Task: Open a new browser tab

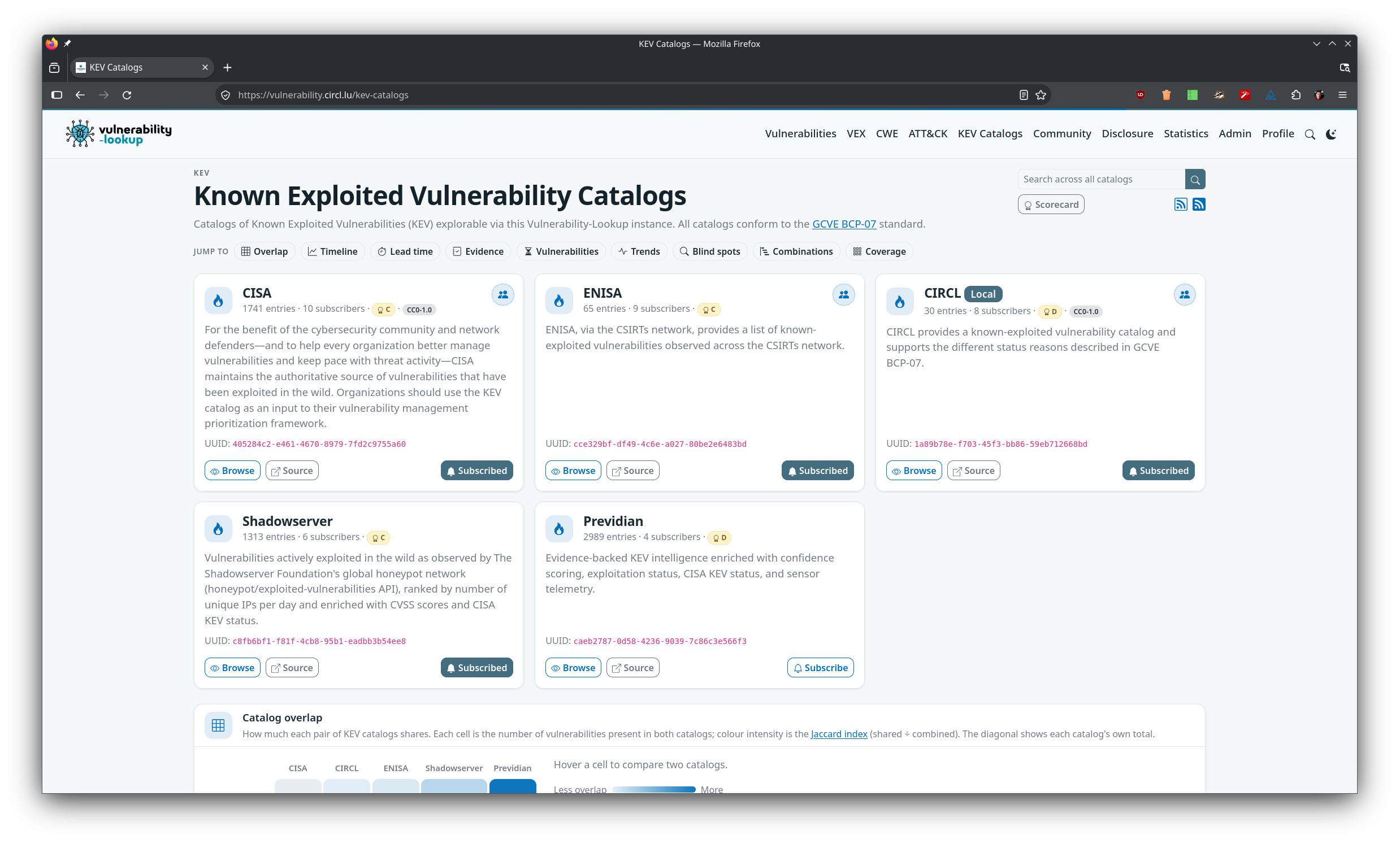Action: [x=227, y=68]
